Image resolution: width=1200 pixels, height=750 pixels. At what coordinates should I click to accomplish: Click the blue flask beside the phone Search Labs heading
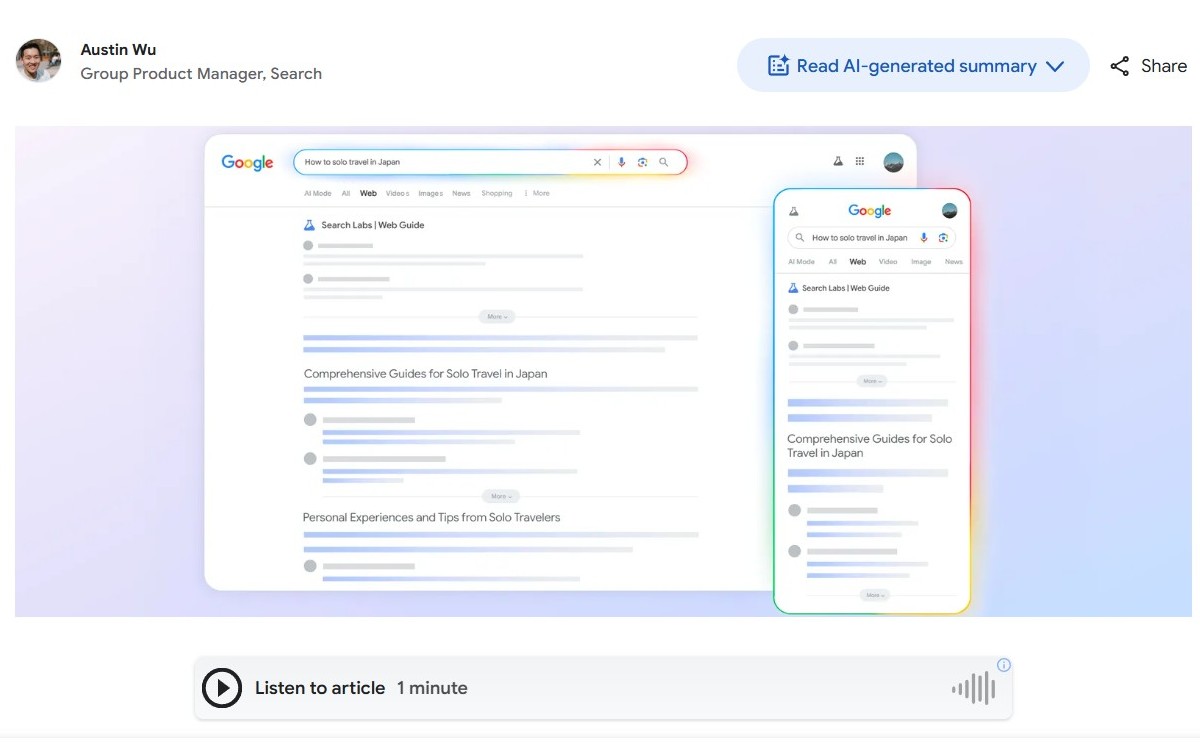click(x=794, y=288)
